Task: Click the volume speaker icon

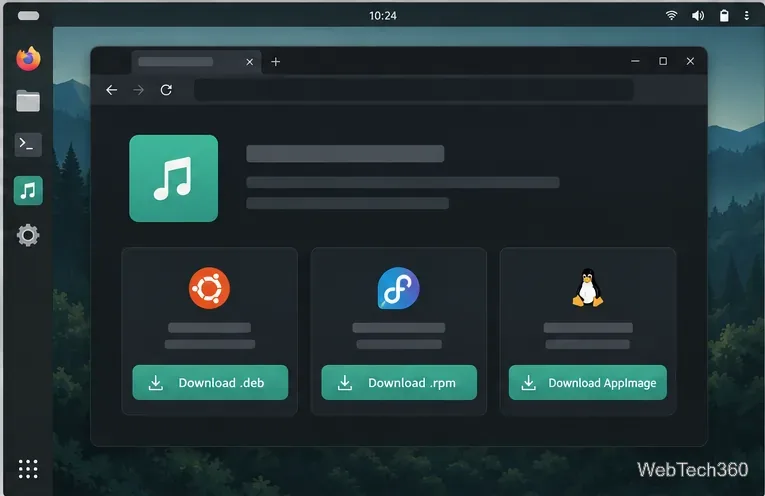Action: coord(698,16)
